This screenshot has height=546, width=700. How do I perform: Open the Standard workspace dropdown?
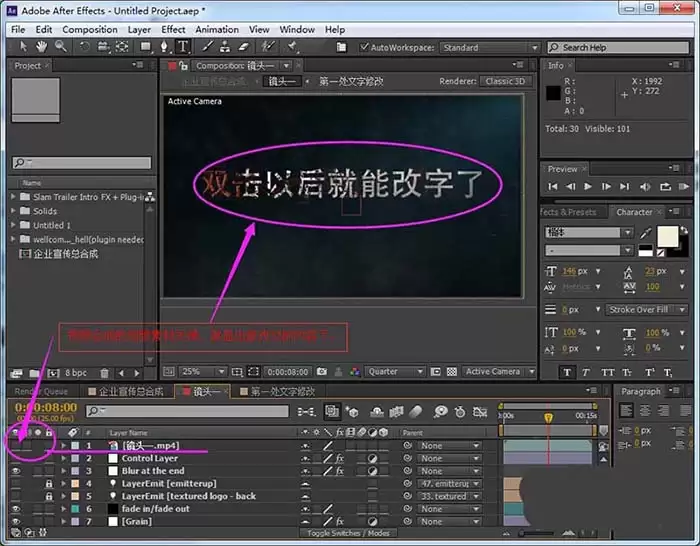[x=490, y=47]
